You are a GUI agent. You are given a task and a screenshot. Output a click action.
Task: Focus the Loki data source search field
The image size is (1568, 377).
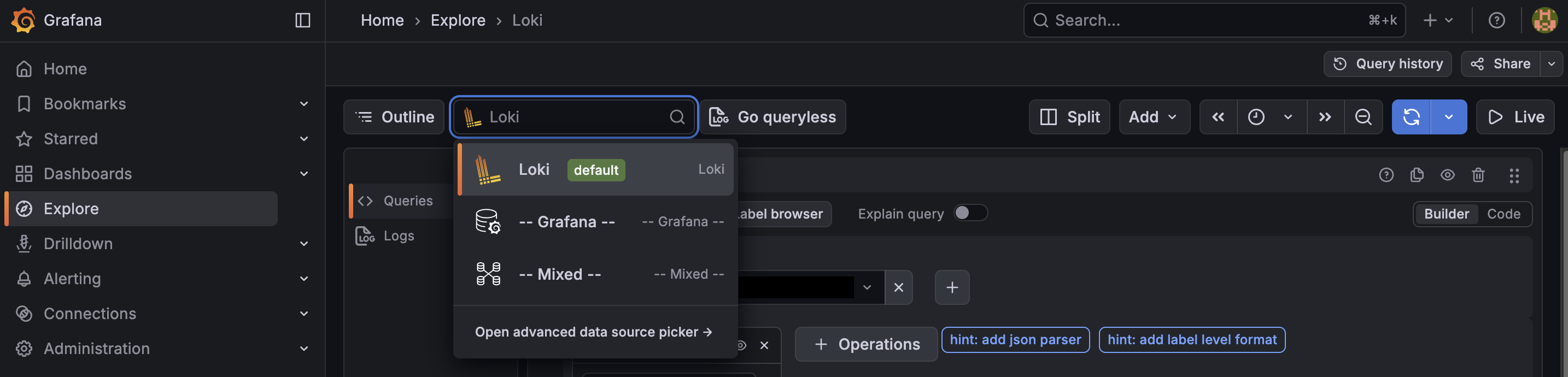click(x=574, y=117)
